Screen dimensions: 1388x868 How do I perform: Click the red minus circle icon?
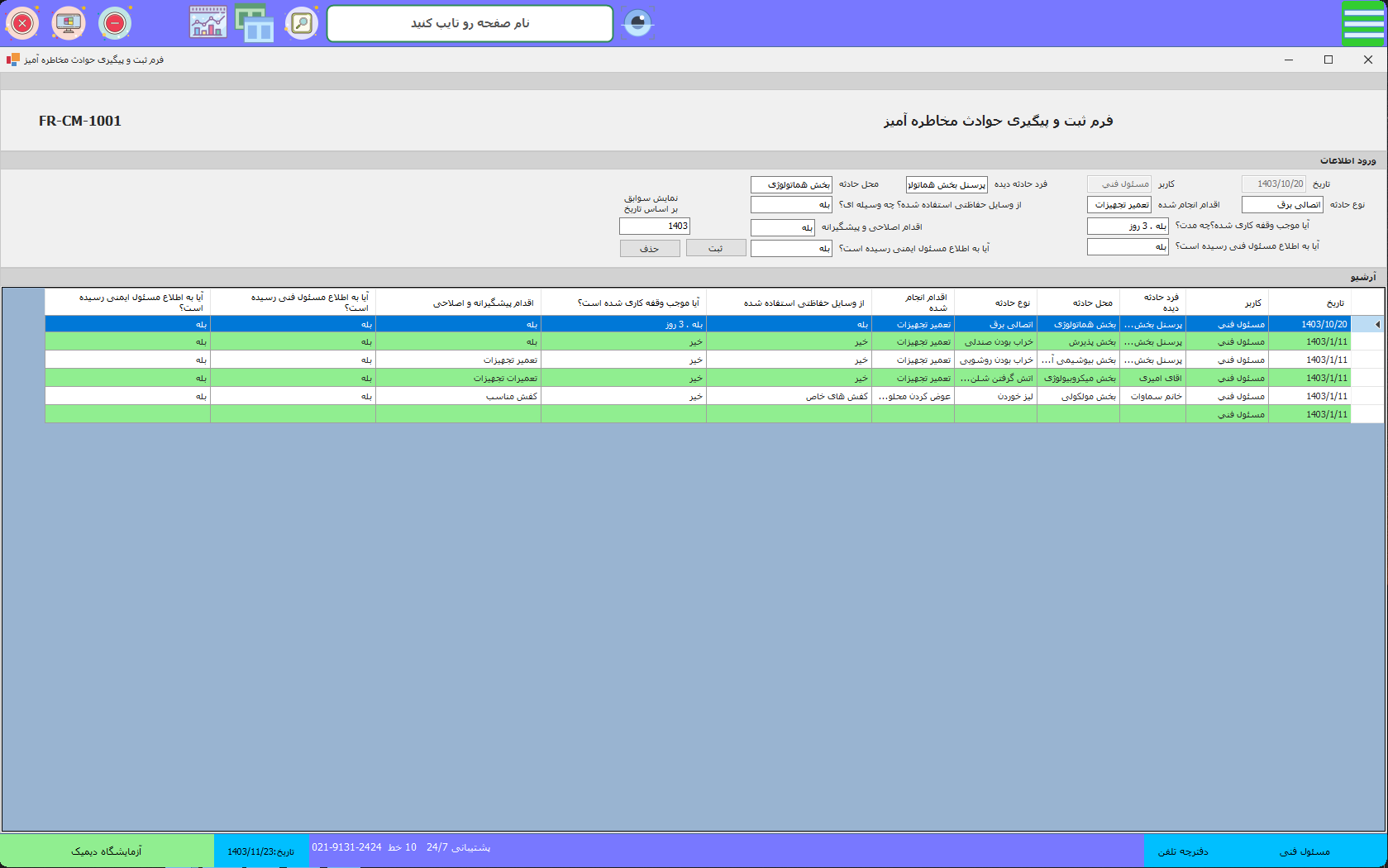[x=115, y=23]
